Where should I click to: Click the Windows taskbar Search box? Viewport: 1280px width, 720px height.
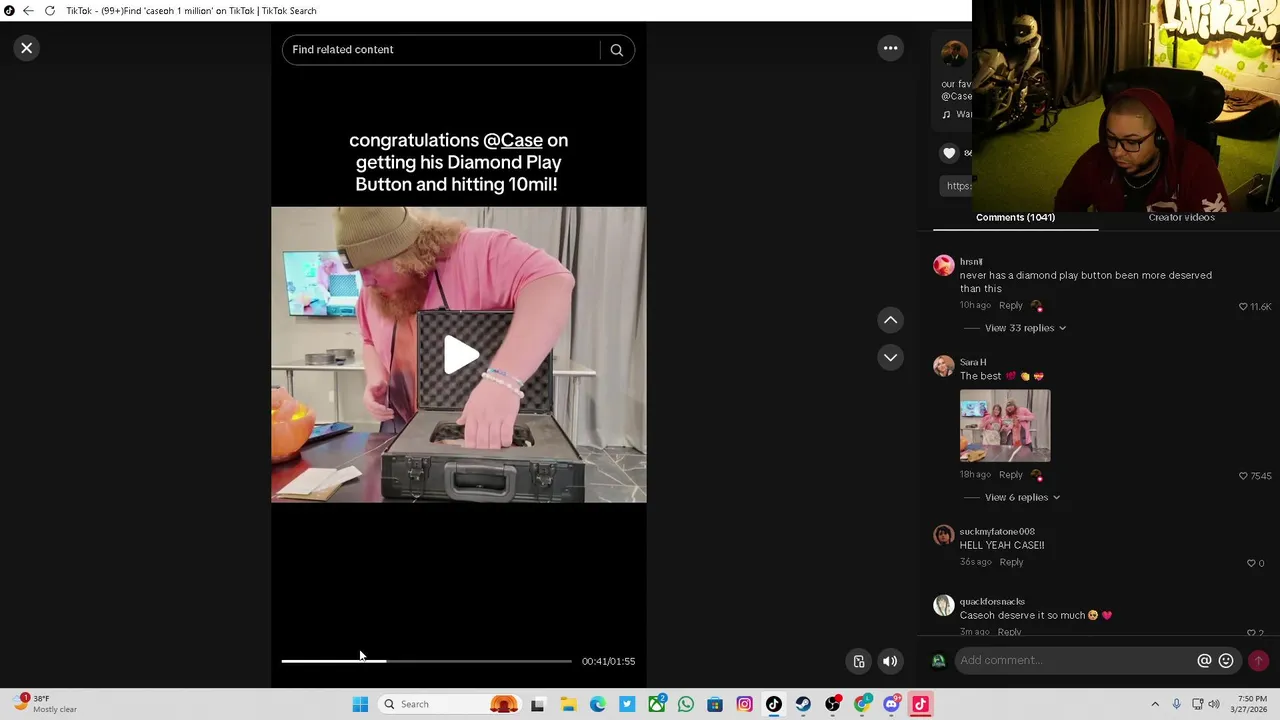(x=450, y=704)
